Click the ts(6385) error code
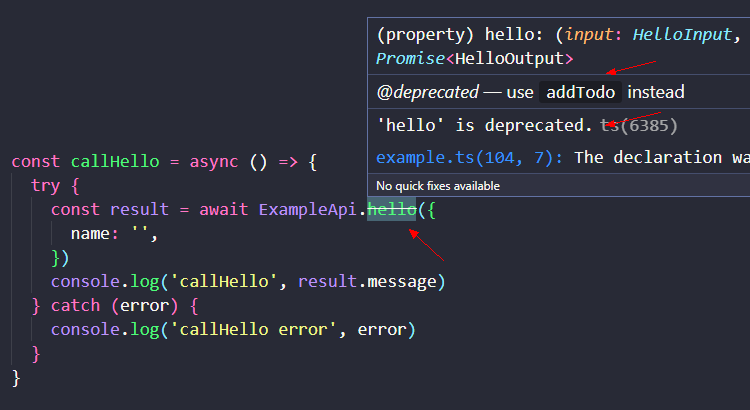 point(639,125)
